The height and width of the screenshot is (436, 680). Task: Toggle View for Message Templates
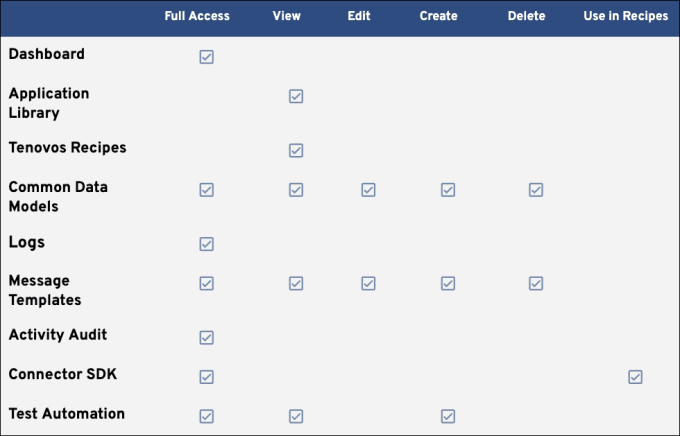295,283
